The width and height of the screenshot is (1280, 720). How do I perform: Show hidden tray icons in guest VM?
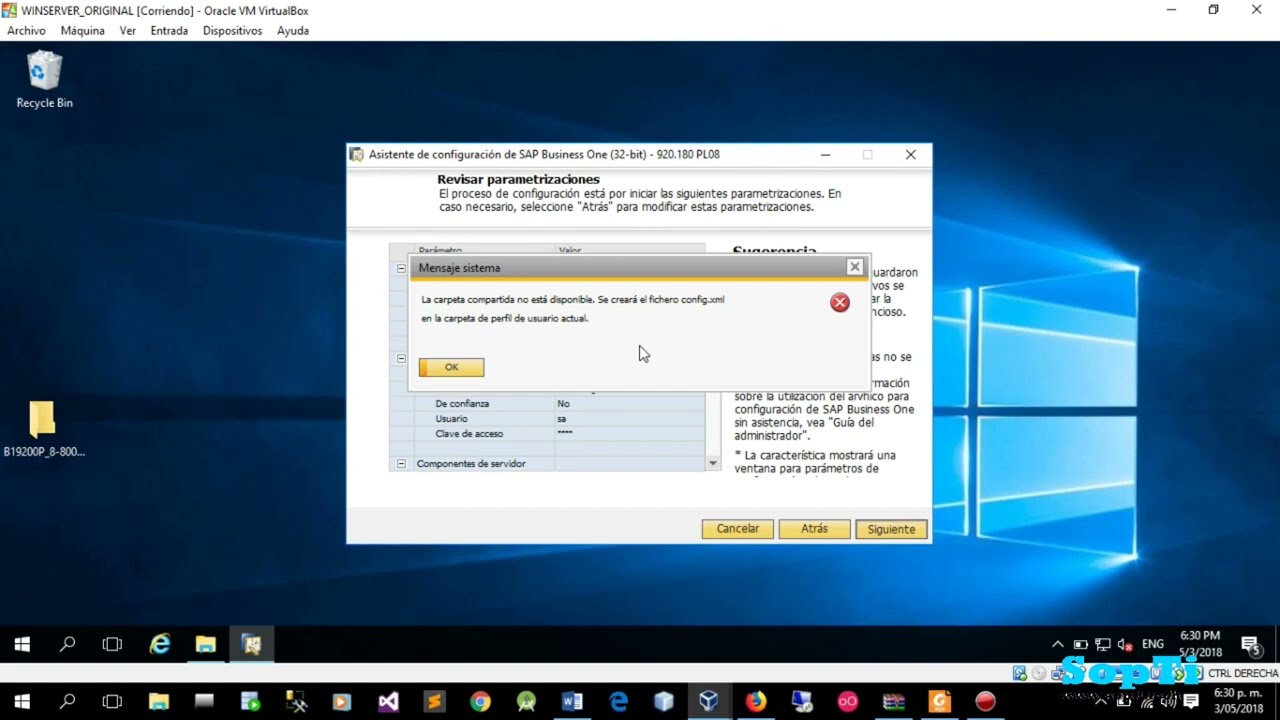click(1058, 645)
